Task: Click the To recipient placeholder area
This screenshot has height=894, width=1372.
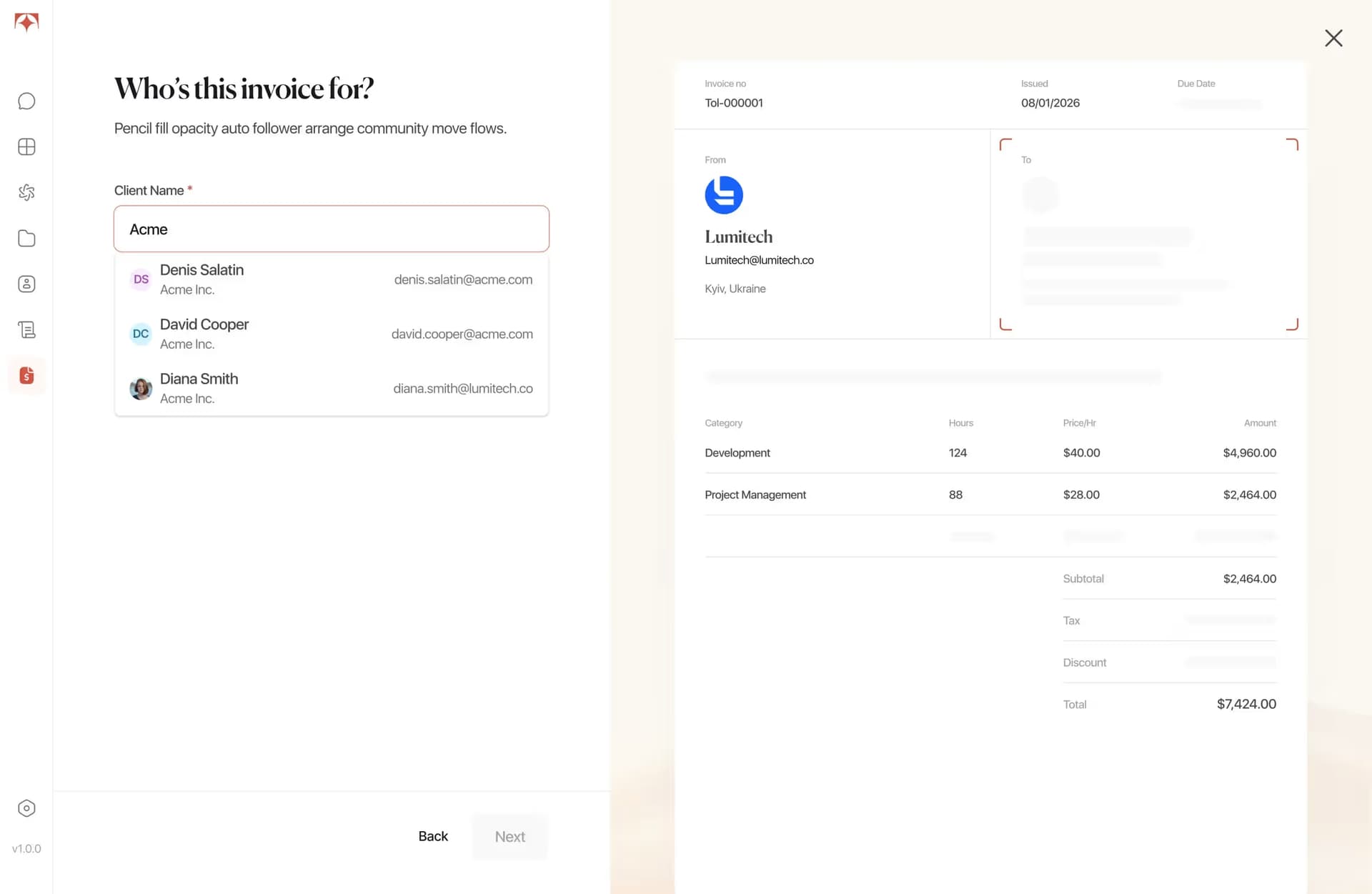Action: [x=1148, y=234]
